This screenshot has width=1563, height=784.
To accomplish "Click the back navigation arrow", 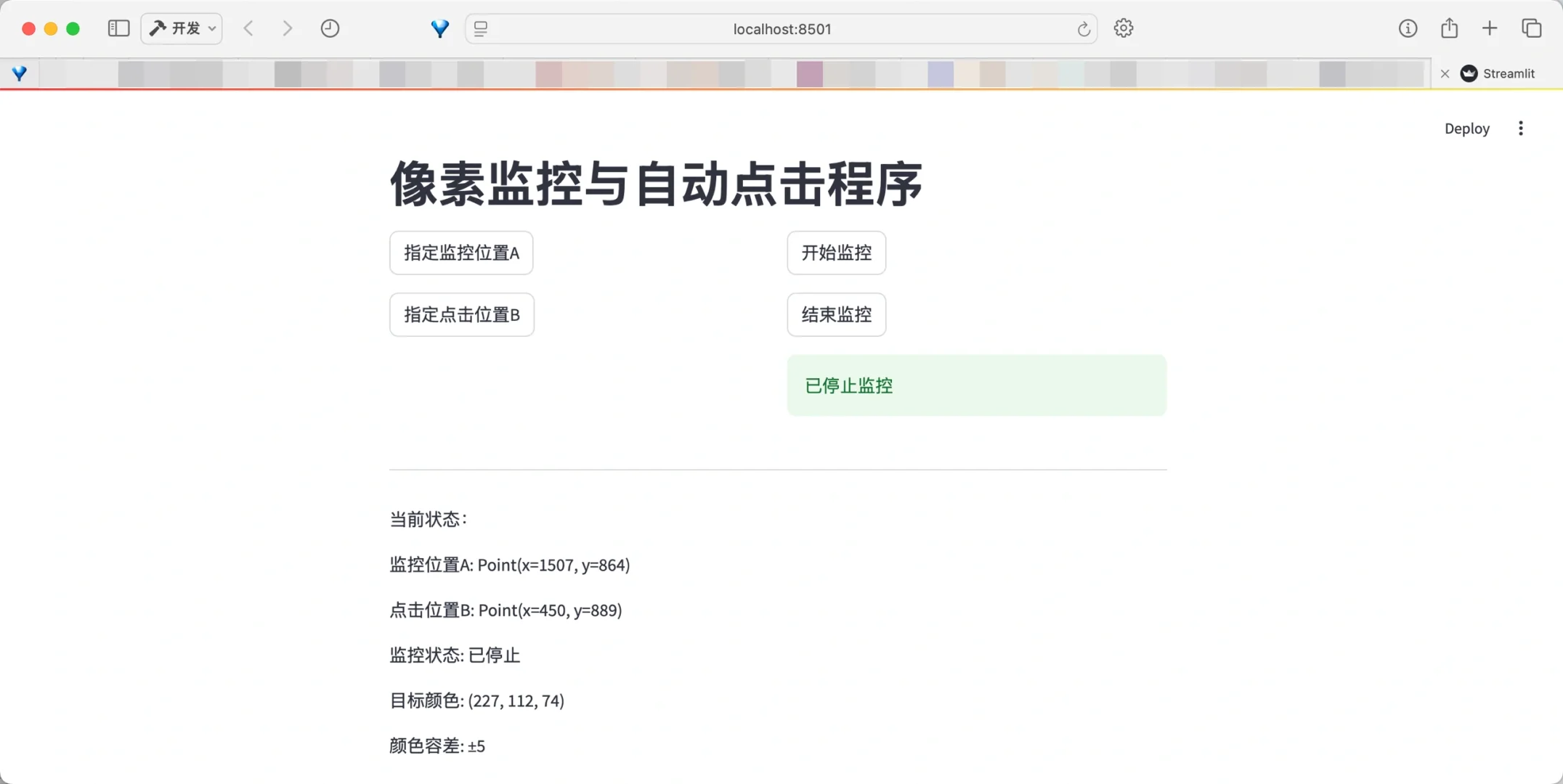I will click(248, 28).
